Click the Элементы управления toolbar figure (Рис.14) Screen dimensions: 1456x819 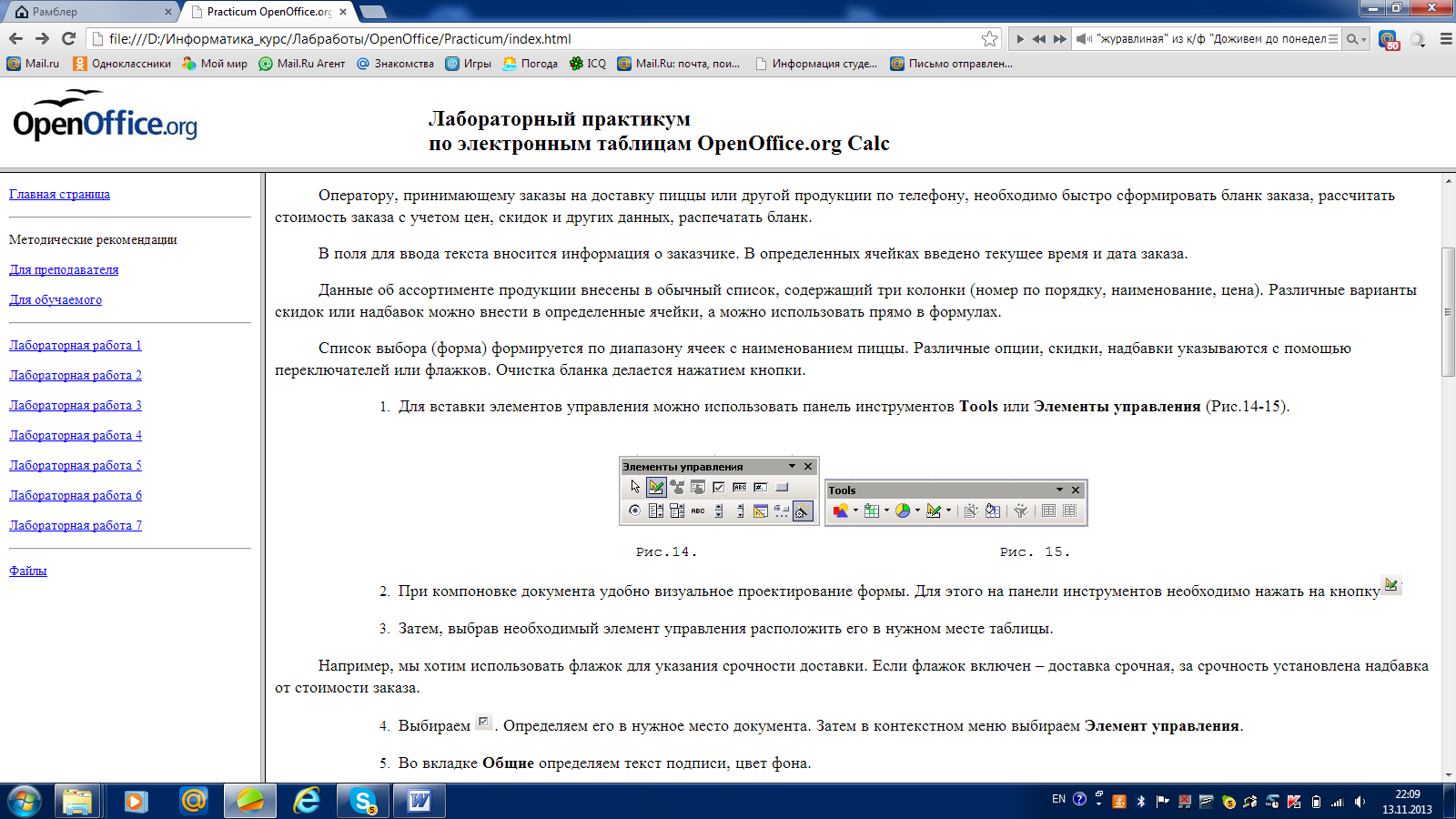tap(719, 490)
